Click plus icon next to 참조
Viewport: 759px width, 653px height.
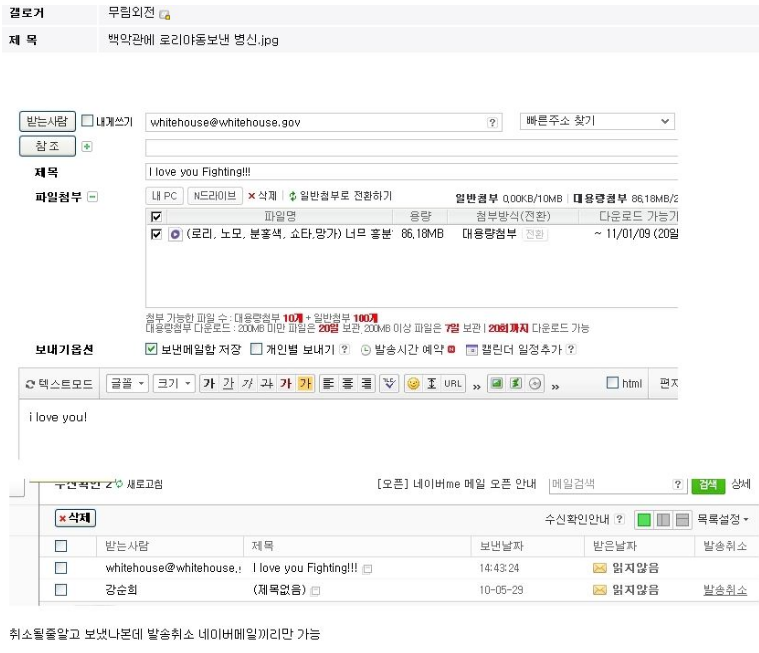coord(87,146)
